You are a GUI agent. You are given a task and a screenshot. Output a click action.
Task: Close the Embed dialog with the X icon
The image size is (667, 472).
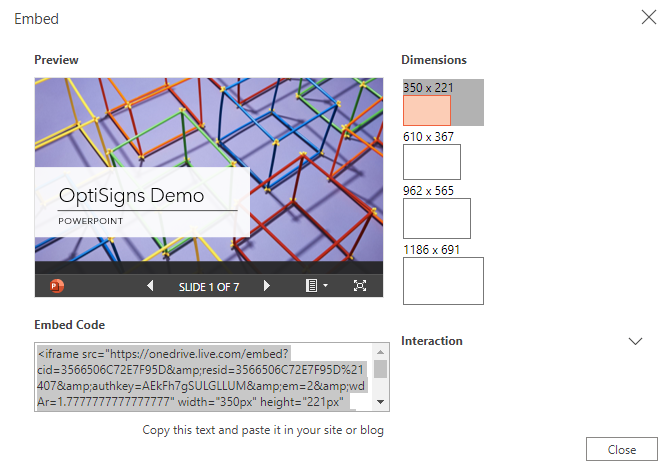click(649, 17)
